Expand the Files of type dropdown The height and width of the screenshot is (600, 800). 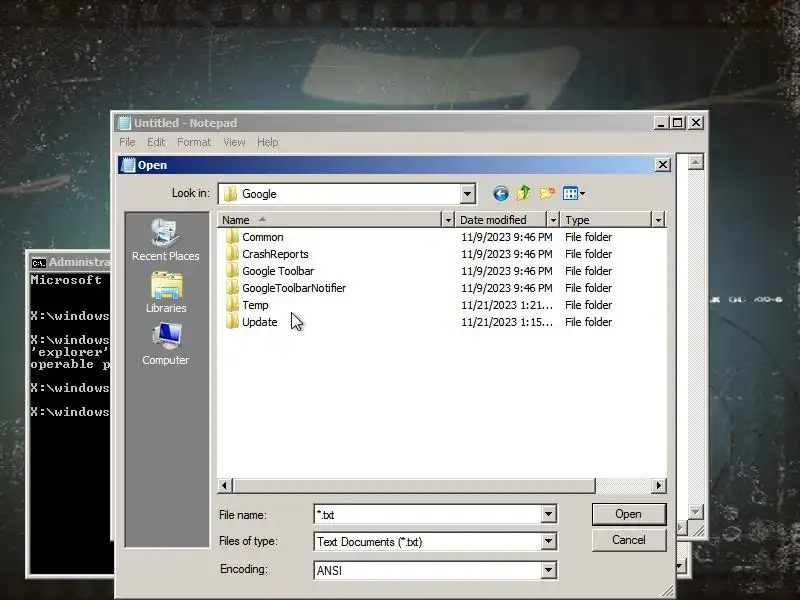tap(548, 541)
